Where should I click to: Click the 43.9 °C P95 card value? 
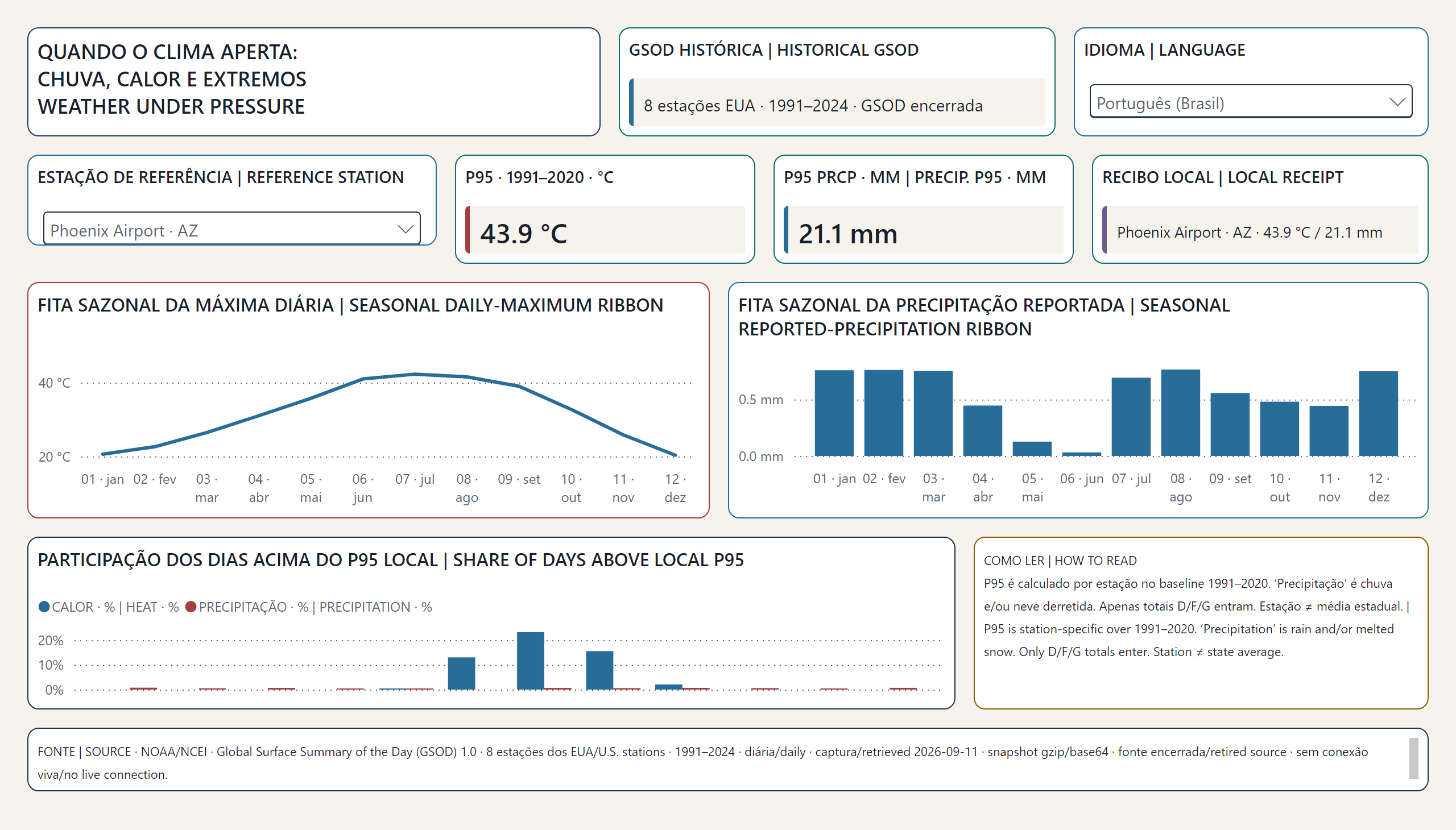coord(524,233)
